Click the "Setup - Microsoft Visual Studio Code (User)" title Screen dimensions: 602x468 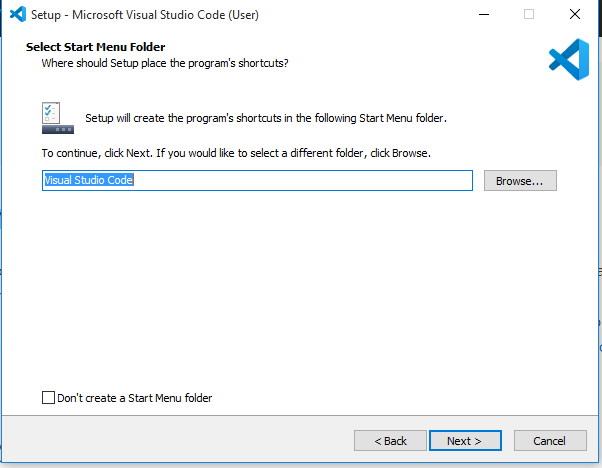click(145, 15)
